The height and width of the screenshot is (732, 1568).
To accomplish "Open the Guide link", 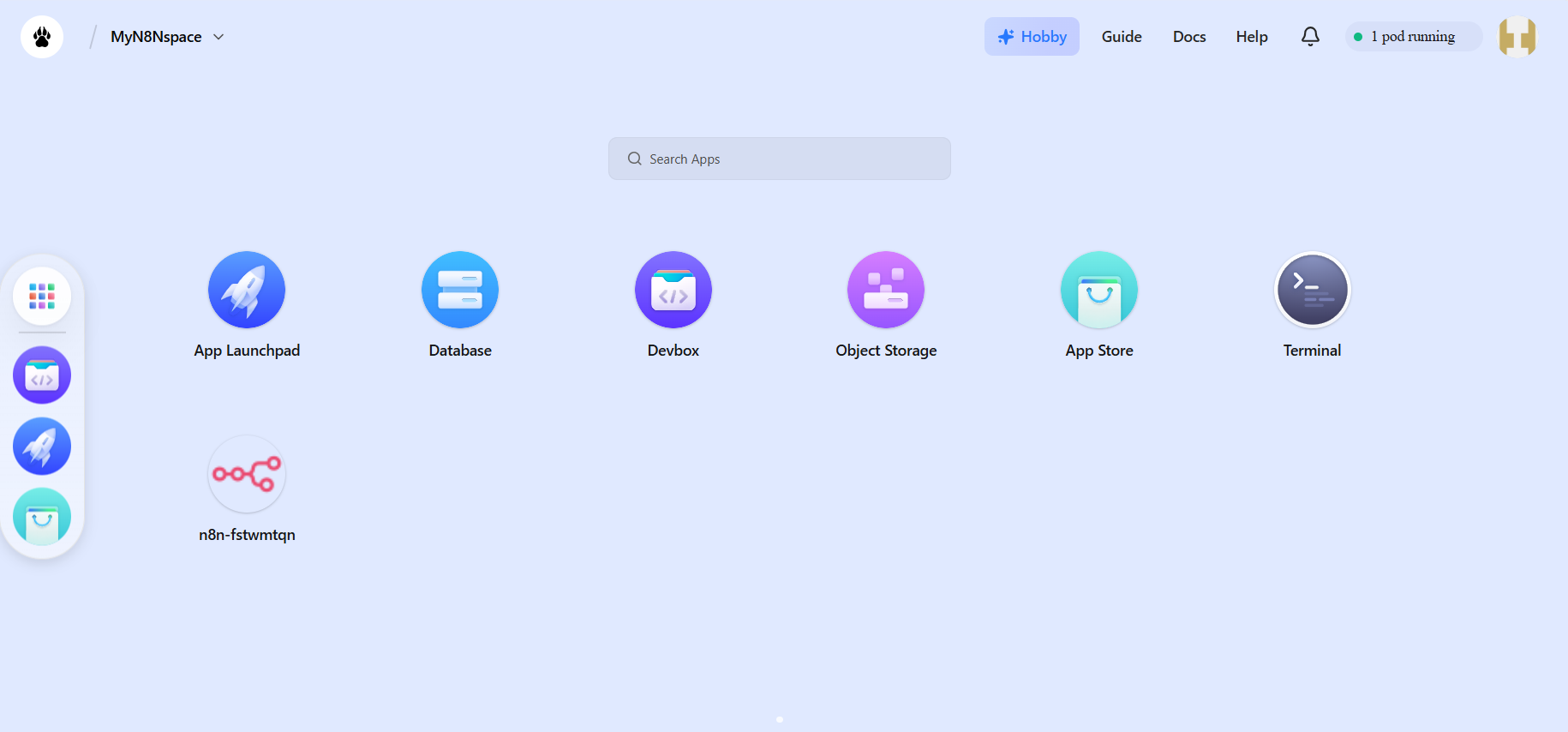I will 1122,37.
